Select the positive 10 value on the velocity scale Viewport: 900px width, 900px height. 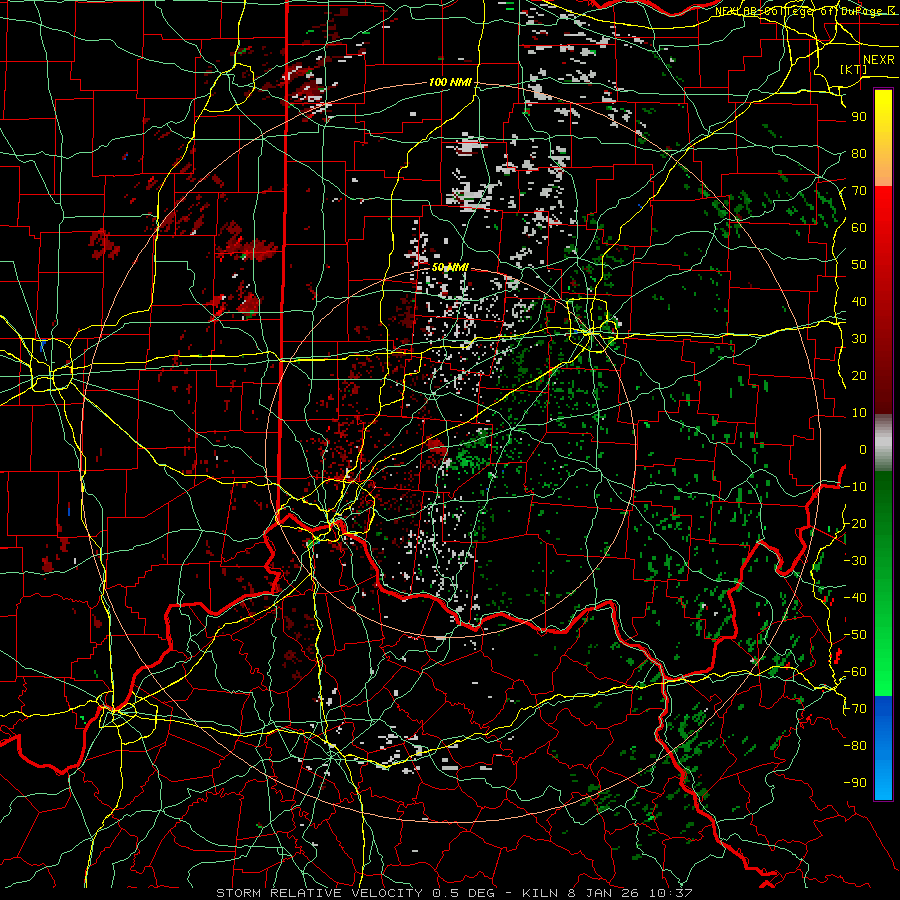(x=859, y=413)
